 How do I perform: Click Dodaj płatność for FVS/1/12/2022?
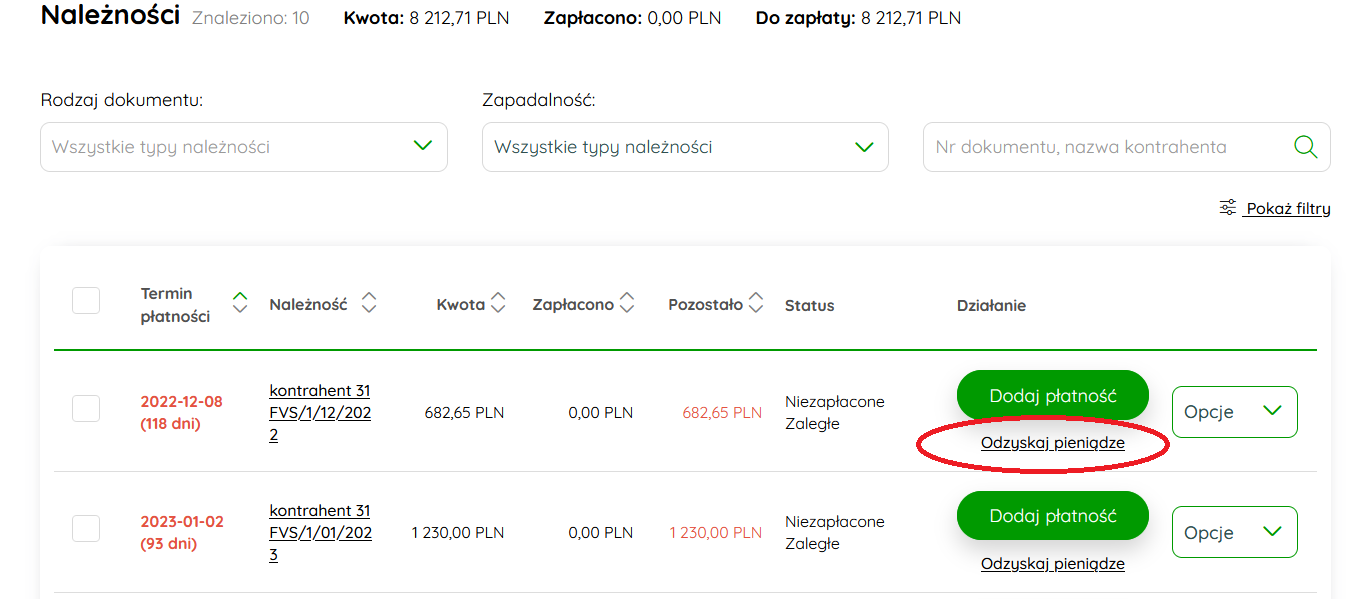[x=1053, y=396]
